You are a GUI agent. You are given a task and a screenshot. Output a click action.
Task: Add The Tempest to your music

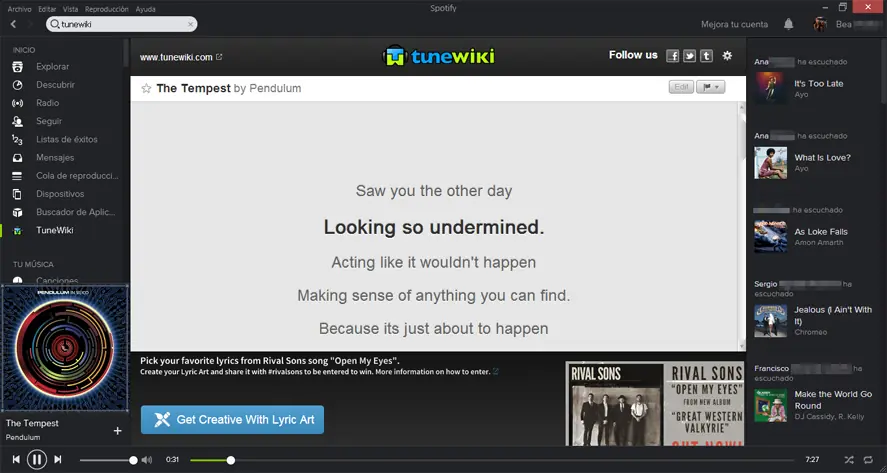click(118, 431)
